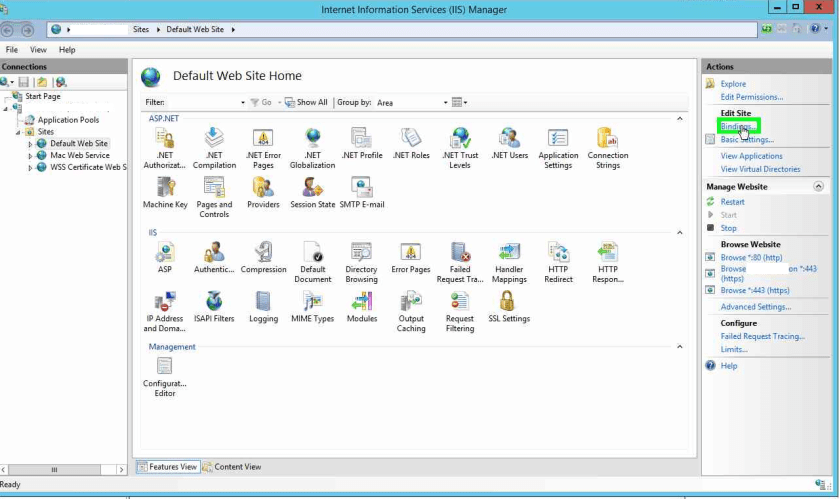The height and width of the screenshot is (499, 839).
Task: Click the Bindings link under Edit Site
Action: click(x=735, y=127)
